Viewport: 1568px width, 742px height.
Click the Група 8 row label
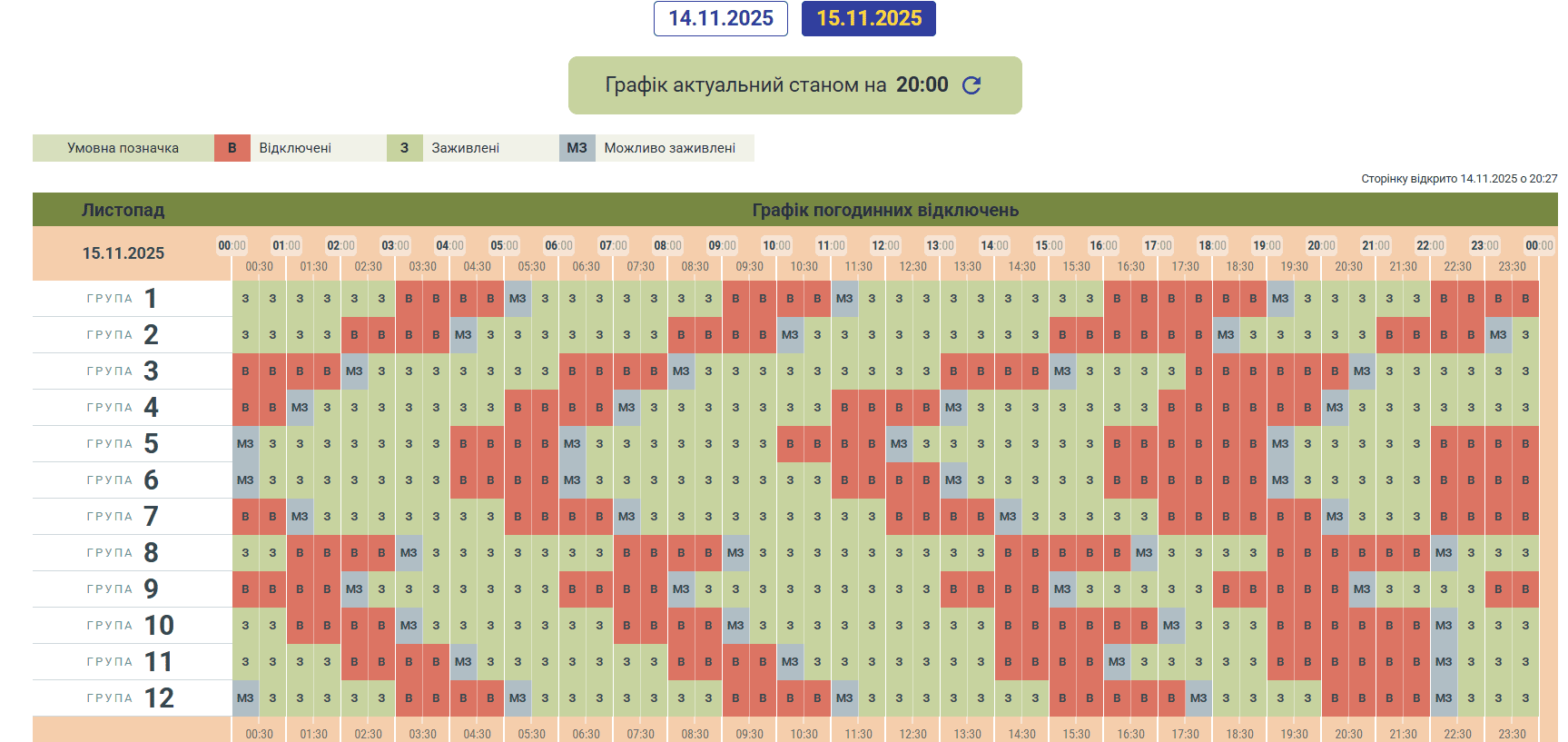point(123,553)
